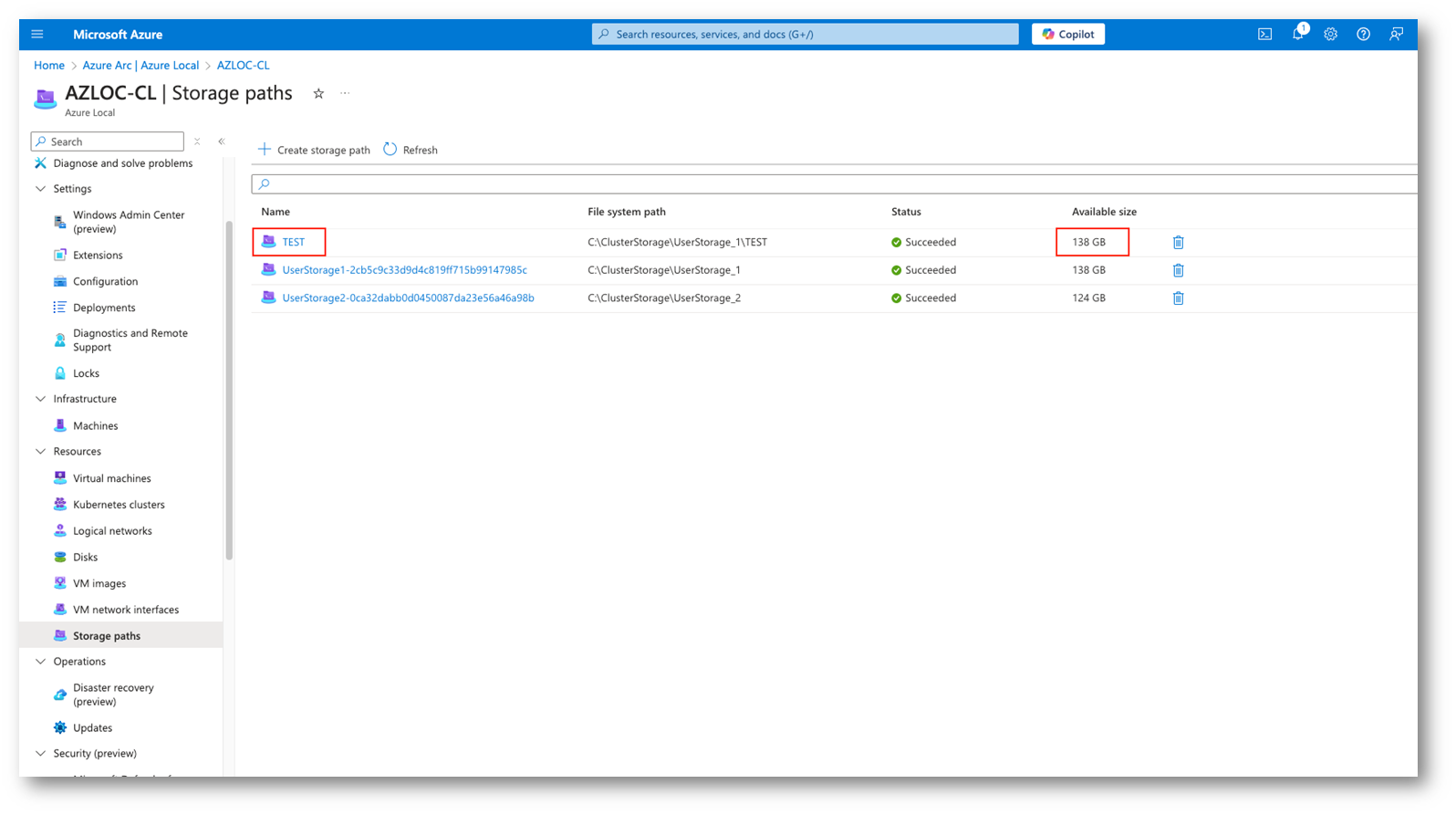Click trash icon for UserStorage2 row

[1178, 298]
